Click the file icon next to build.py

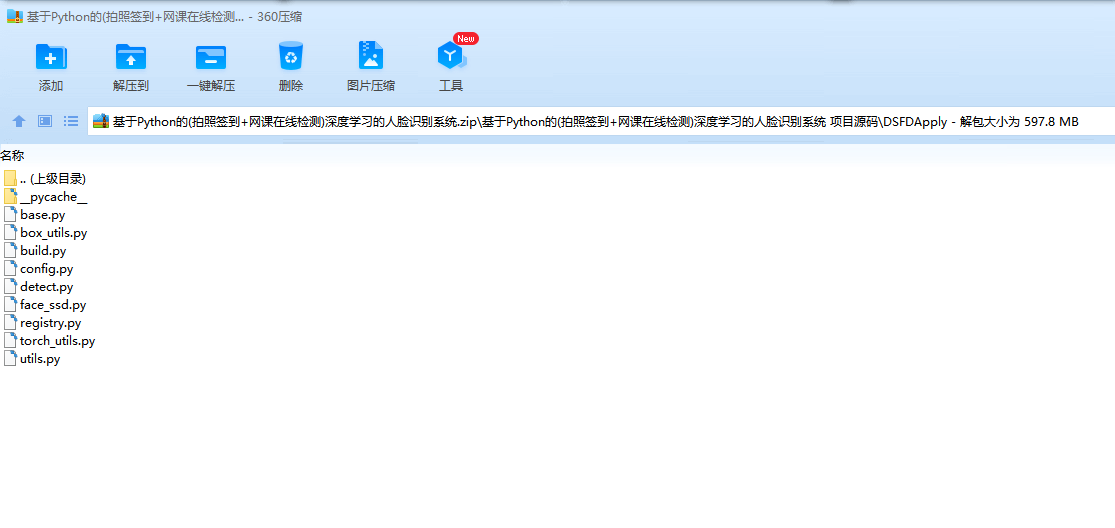(10, 251)
